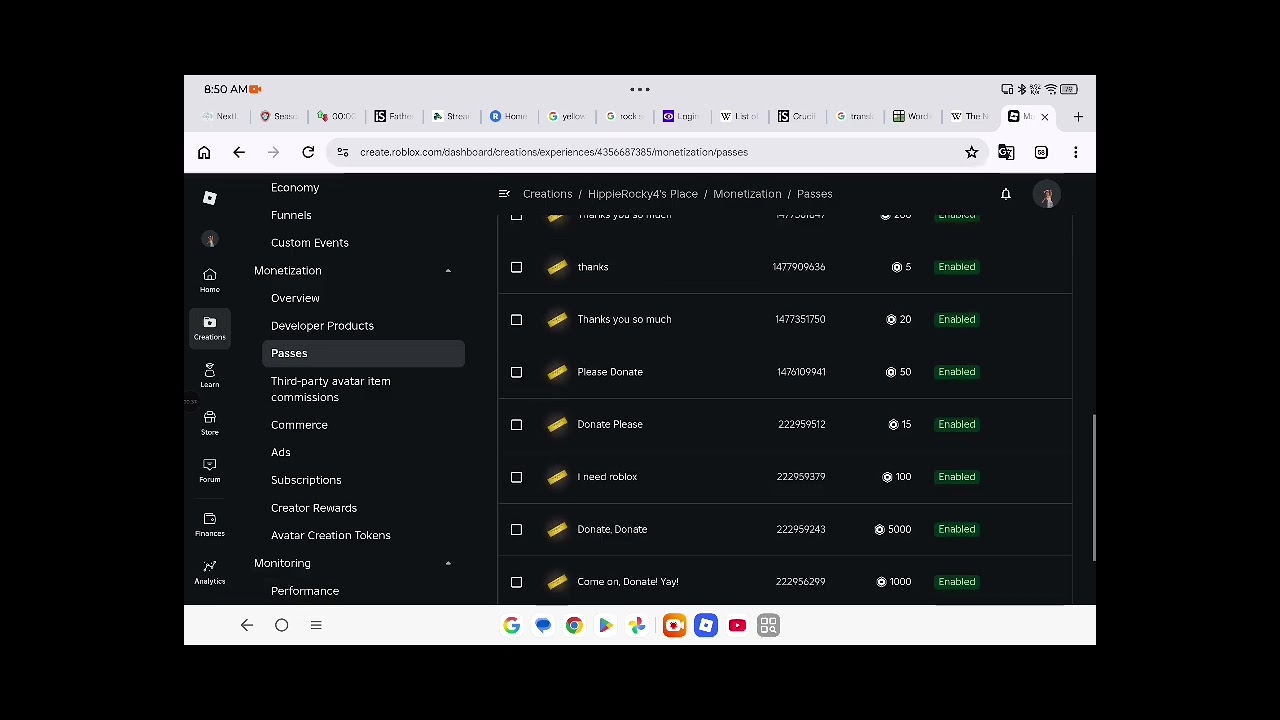Click Enabled status of 'Come on, Donate! Yay!'
Image resolution: width=1280 pixels, height=720 pixels.
pyautogui.click(x=957, y=582)
